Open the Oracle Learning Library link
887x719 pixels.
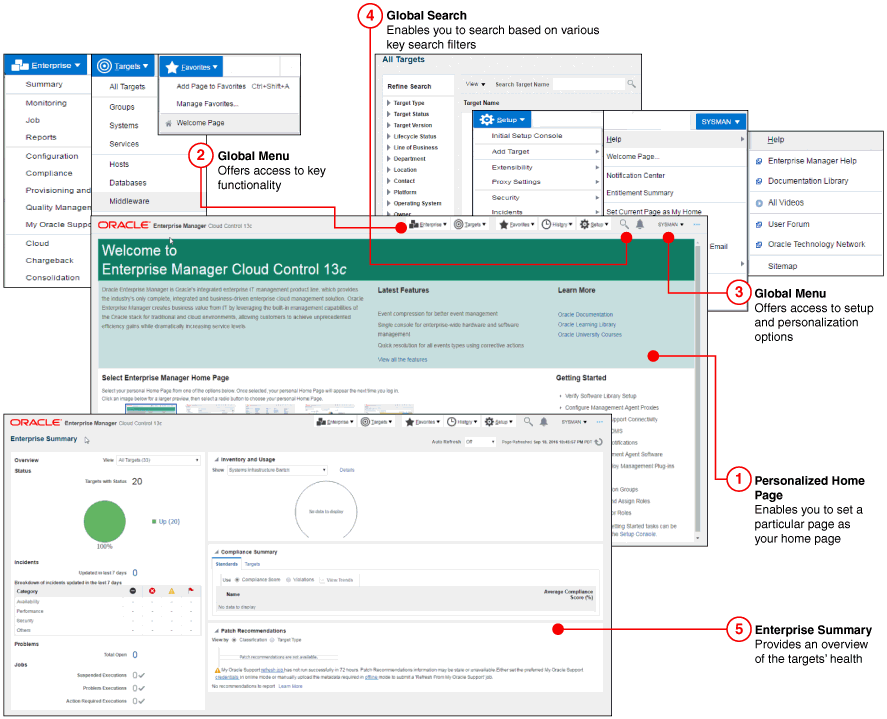pos(587,325)
